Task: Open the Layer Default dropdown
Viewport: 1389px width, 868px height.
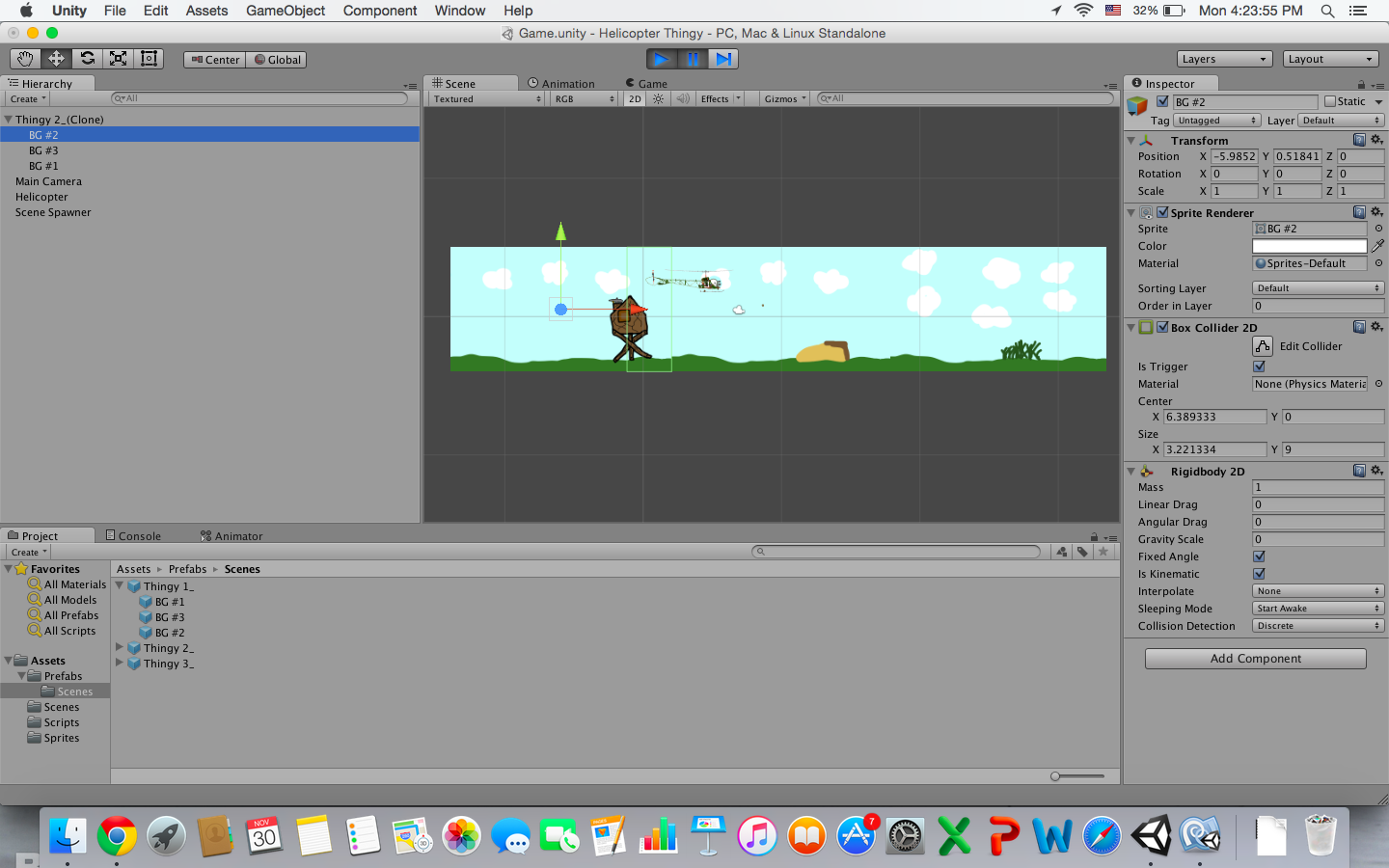Action: click(1341, 121)
